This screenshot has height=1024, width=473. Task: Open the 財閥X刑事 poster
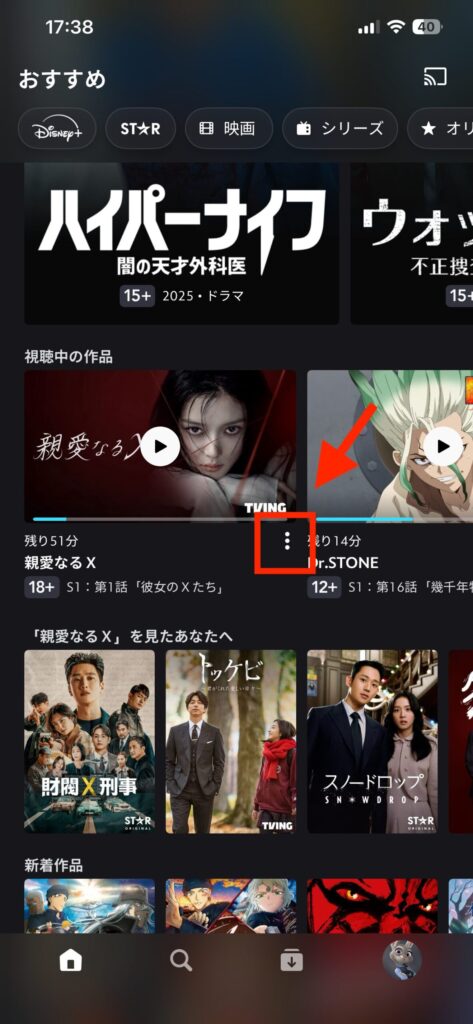click(x=90, y=741)
